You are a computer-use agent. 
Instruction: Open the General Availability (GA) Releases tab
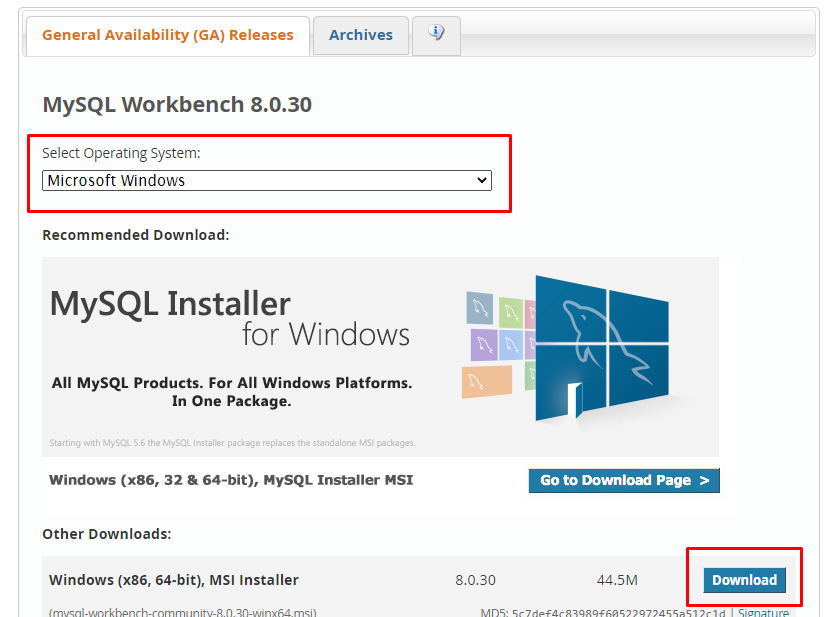[168, 35]
